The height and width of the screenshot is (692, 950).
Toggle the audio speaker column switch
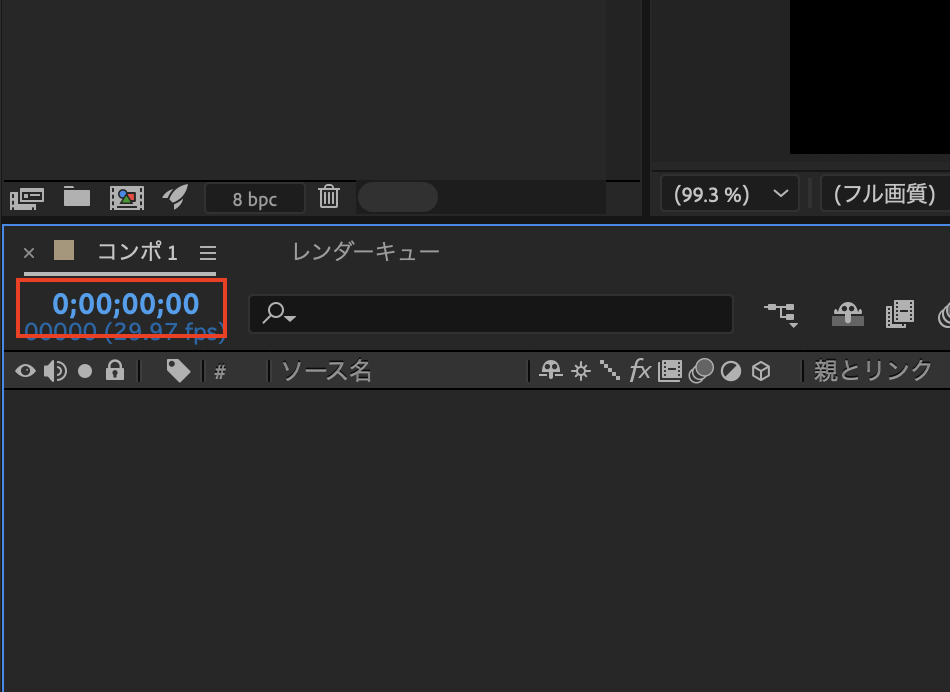point(55,372)
